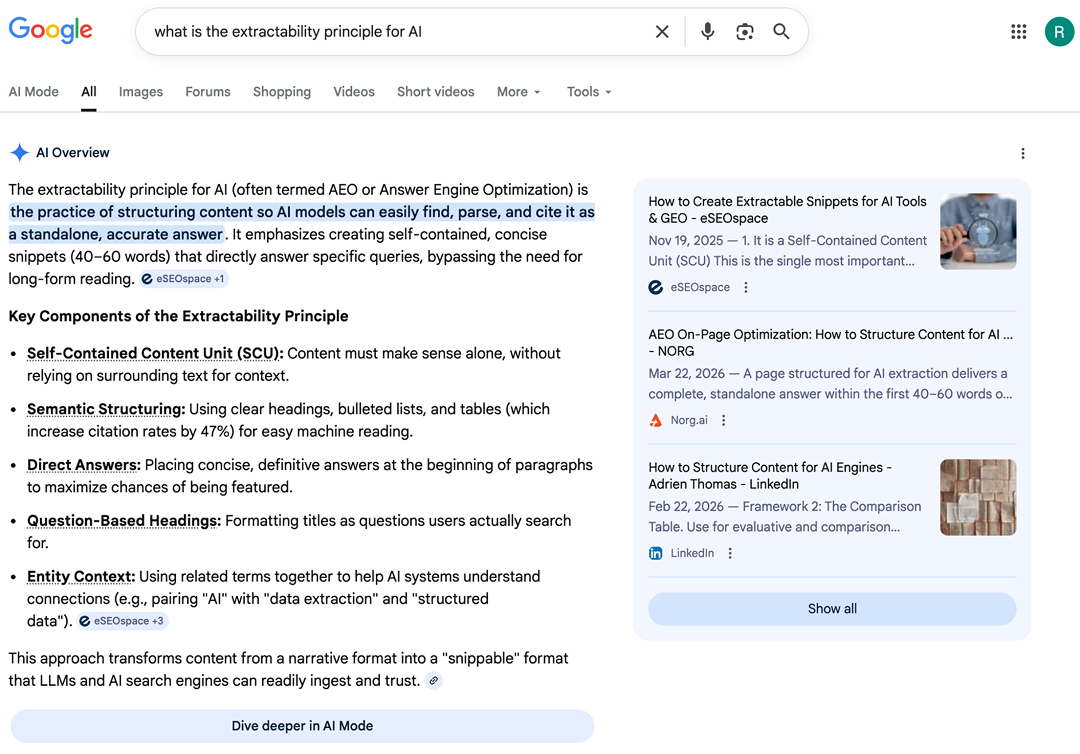Click the Show all sources button
Image resolution: width=1080 pixels, height=754 pixels.
point(832,609)
